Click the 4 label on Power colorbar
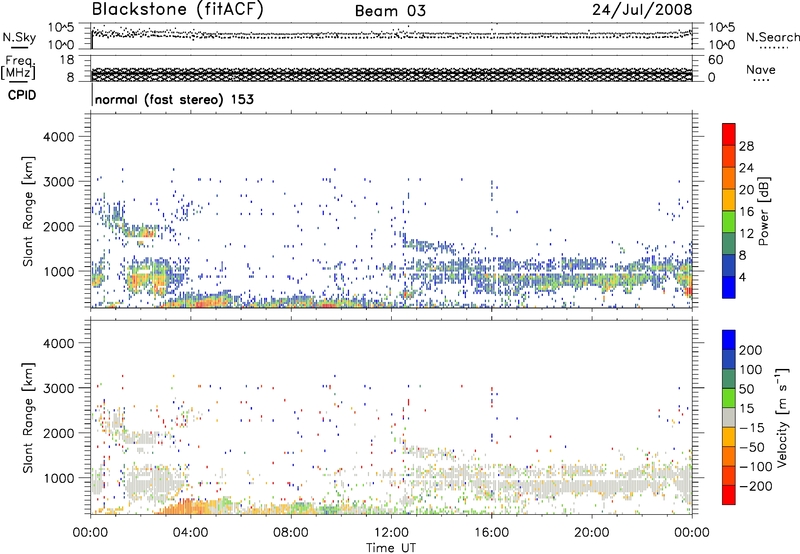The height and width of the screenshot is (554, 800). [x=742, y=277]
